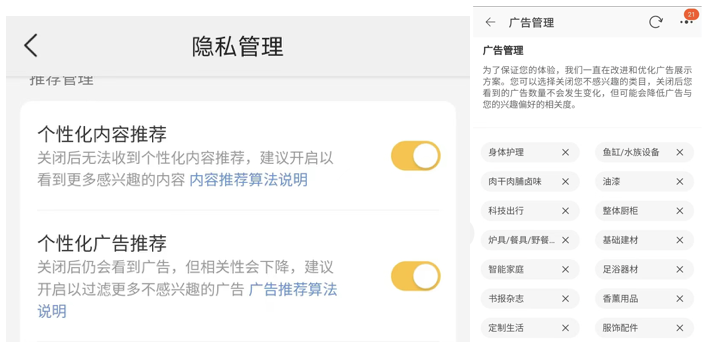
Task: Refresh the 广告管理 page
Action: [656, 22]
